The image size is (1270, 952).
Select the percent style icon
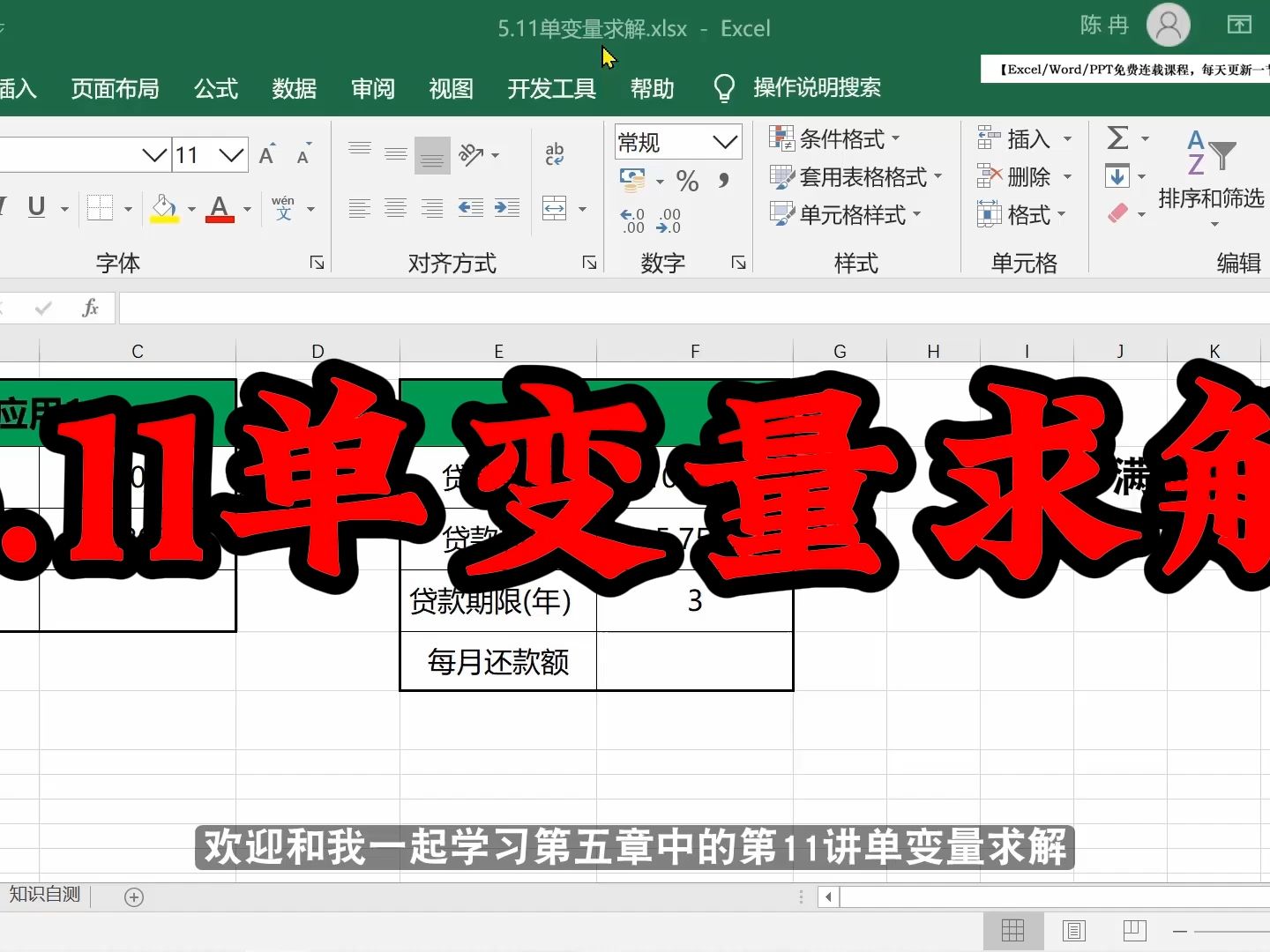click(688, 182)
